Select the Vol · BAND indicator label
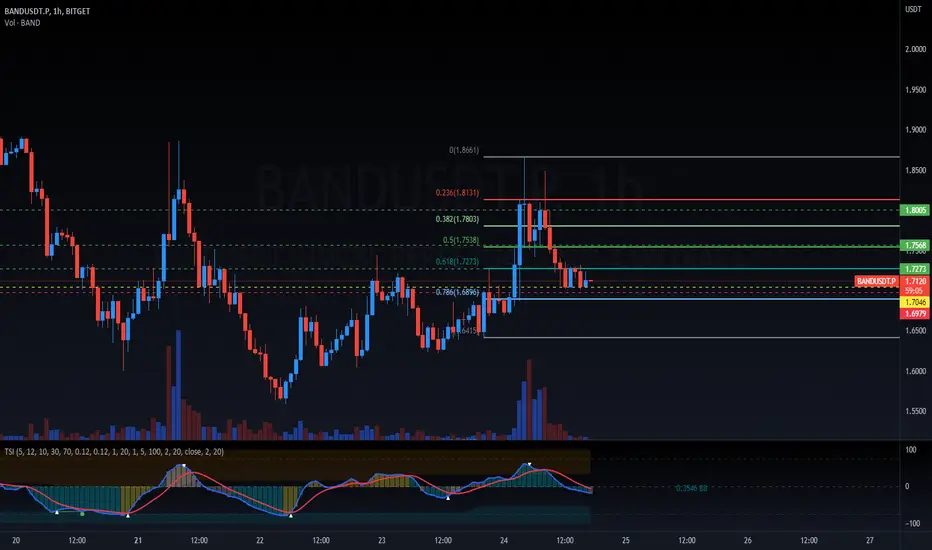The image size is (932, 550). (22, 23)
